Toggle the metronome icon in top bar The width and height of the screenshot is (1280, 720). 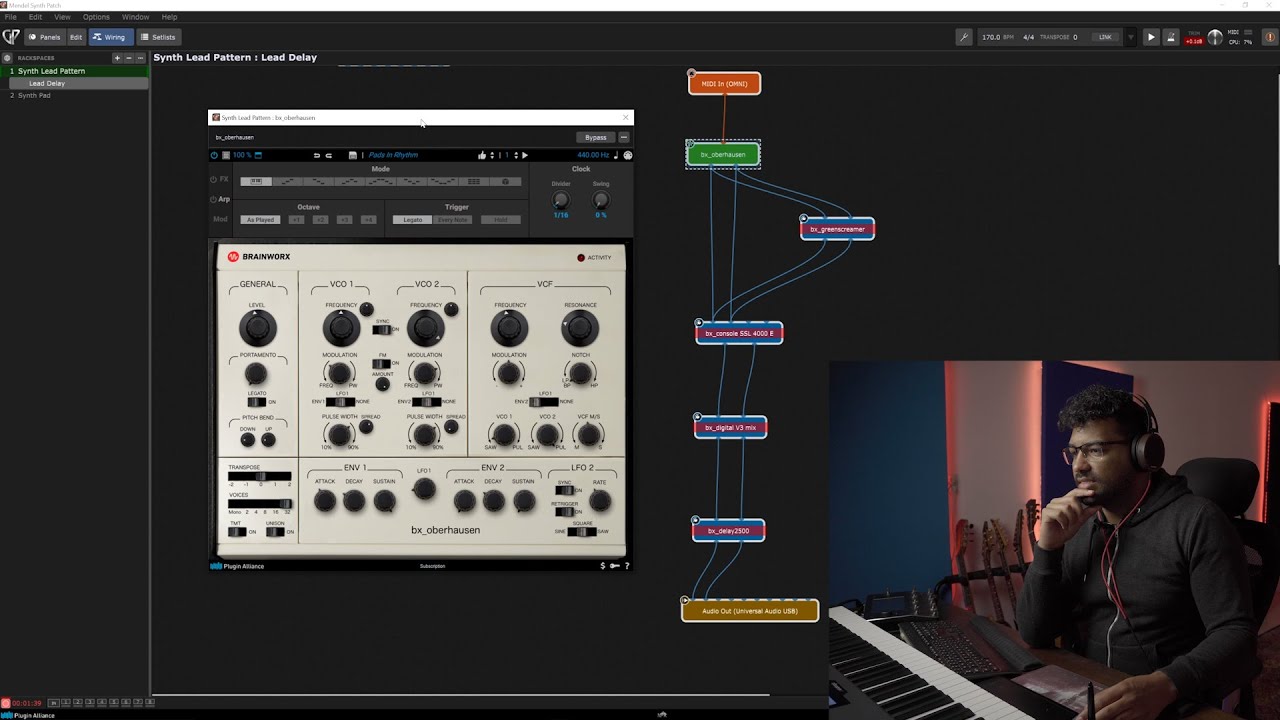1172,37
